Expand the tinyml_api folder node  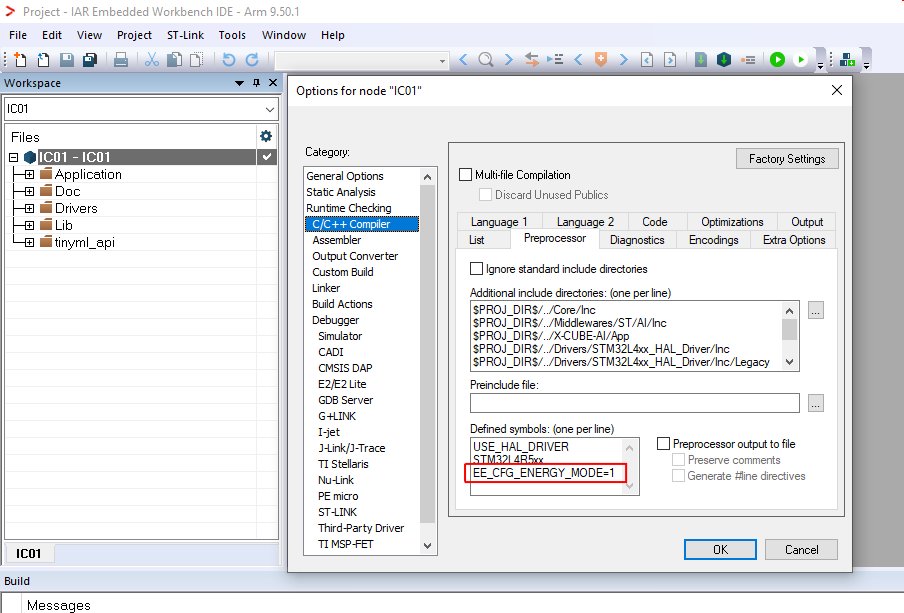tap(29, 242)
